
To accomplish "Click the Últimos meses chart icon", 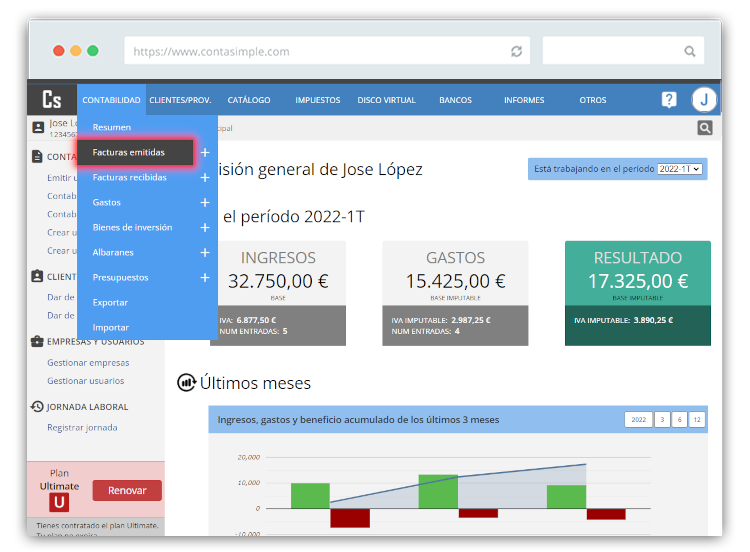I will (187, 383).
